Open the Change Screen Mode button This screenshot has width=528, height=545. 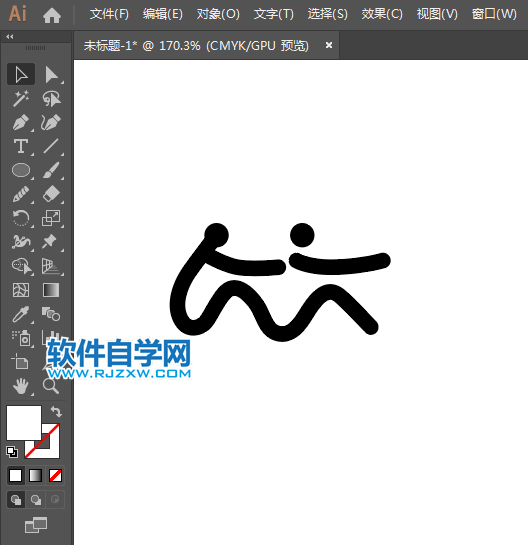point(36,525)
